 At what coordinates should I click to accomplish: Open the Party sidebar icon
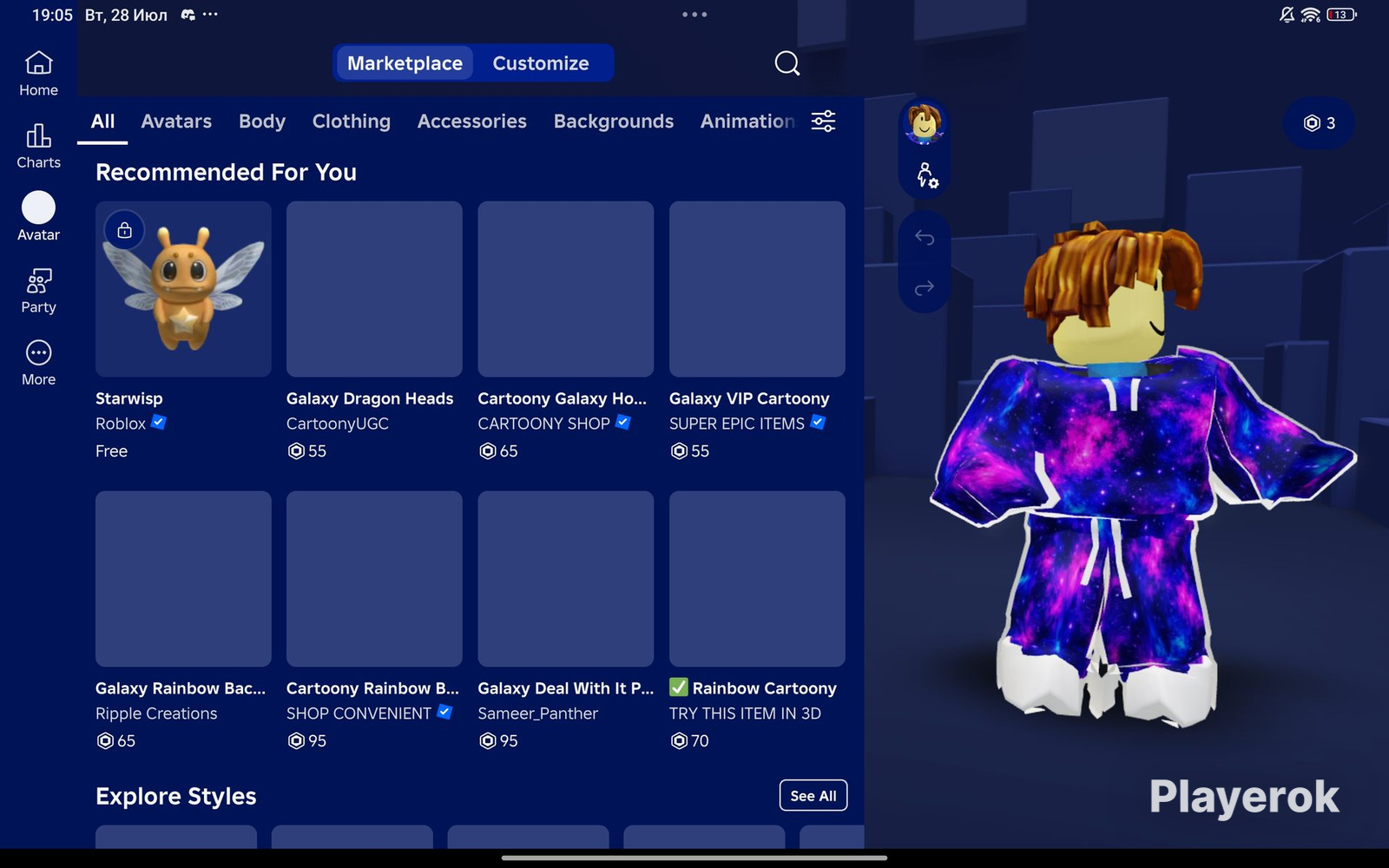pos(38,290)
